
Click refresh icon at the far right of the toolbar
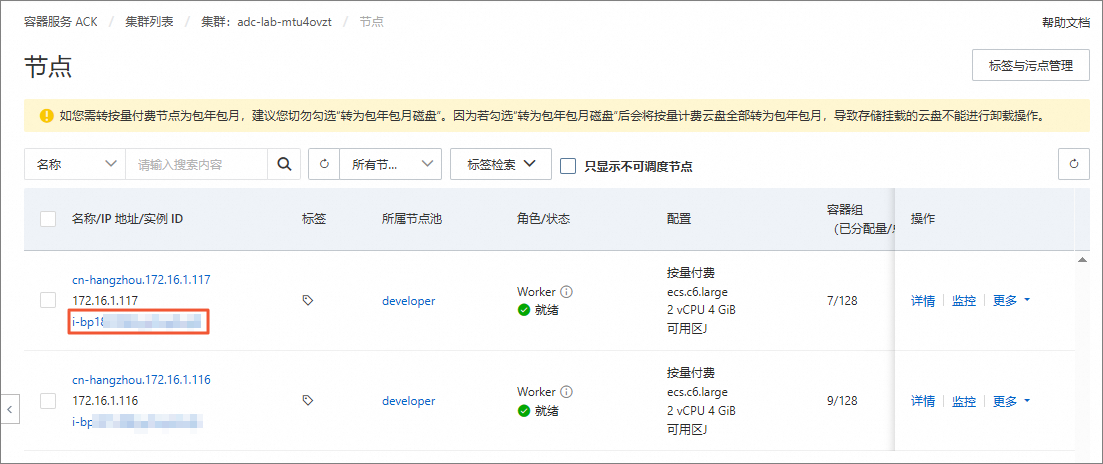pos(1074,165)
